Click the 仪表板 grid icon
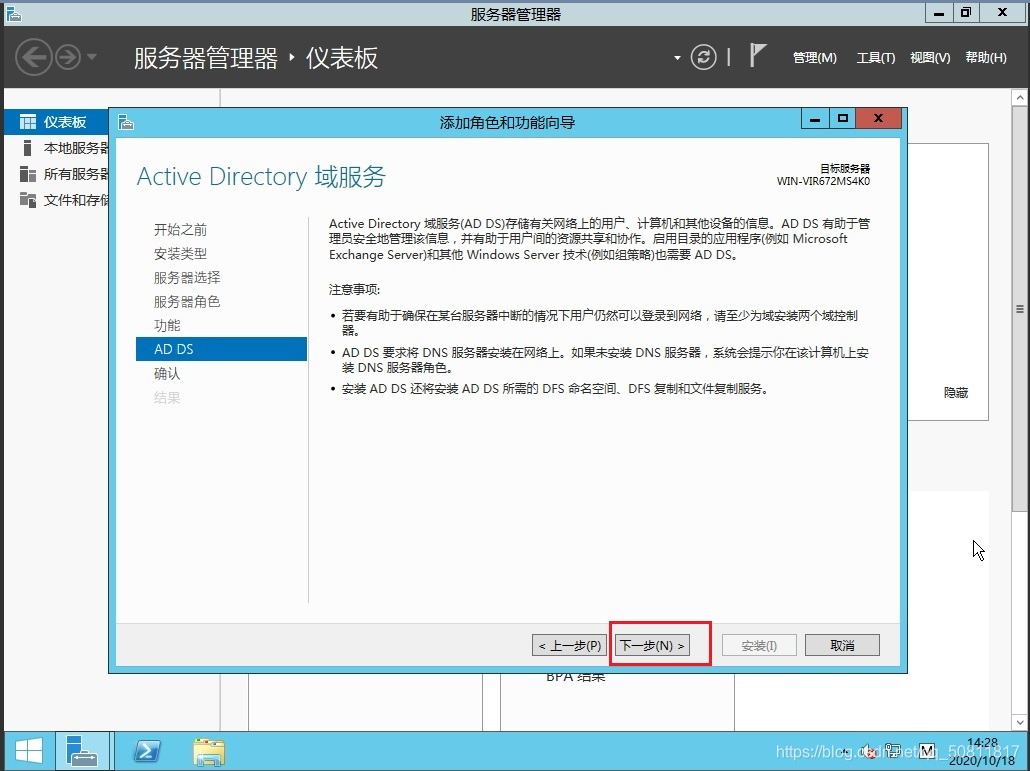This screenshot has width=1030, height=771. [28, 121]
